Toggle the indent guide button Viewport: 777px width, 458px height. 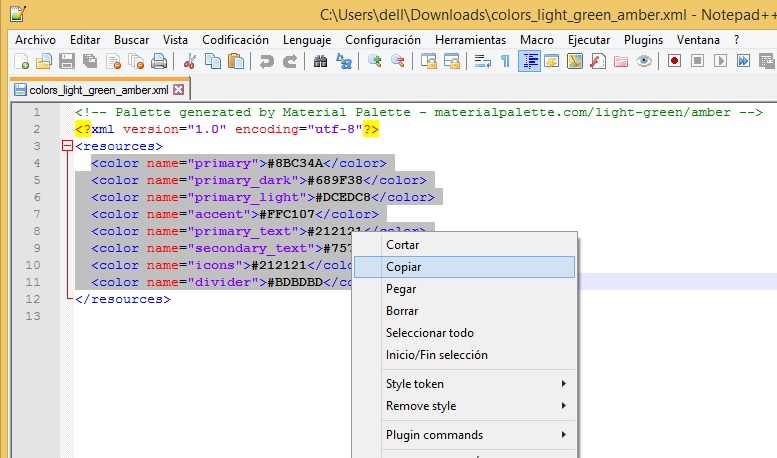click(528, 61)
